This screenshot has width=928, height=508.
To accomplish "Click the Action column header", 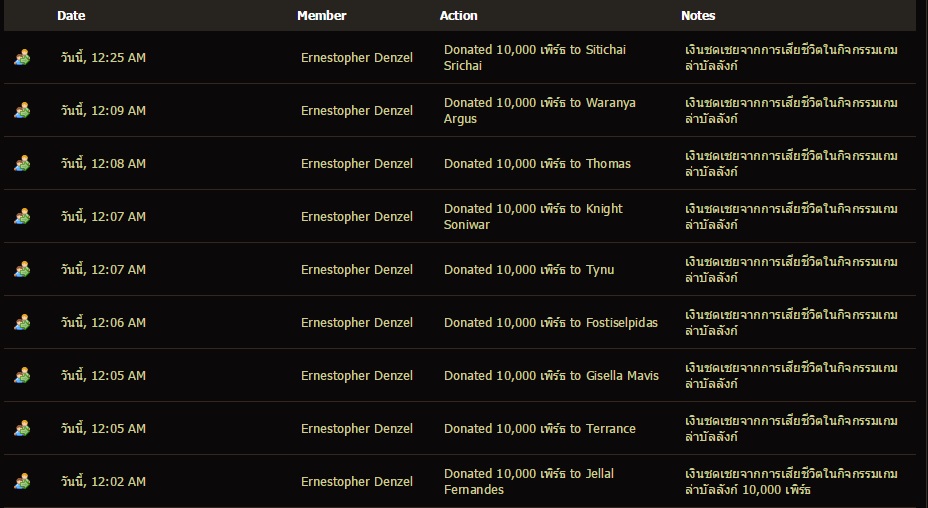I will [458, 15].
